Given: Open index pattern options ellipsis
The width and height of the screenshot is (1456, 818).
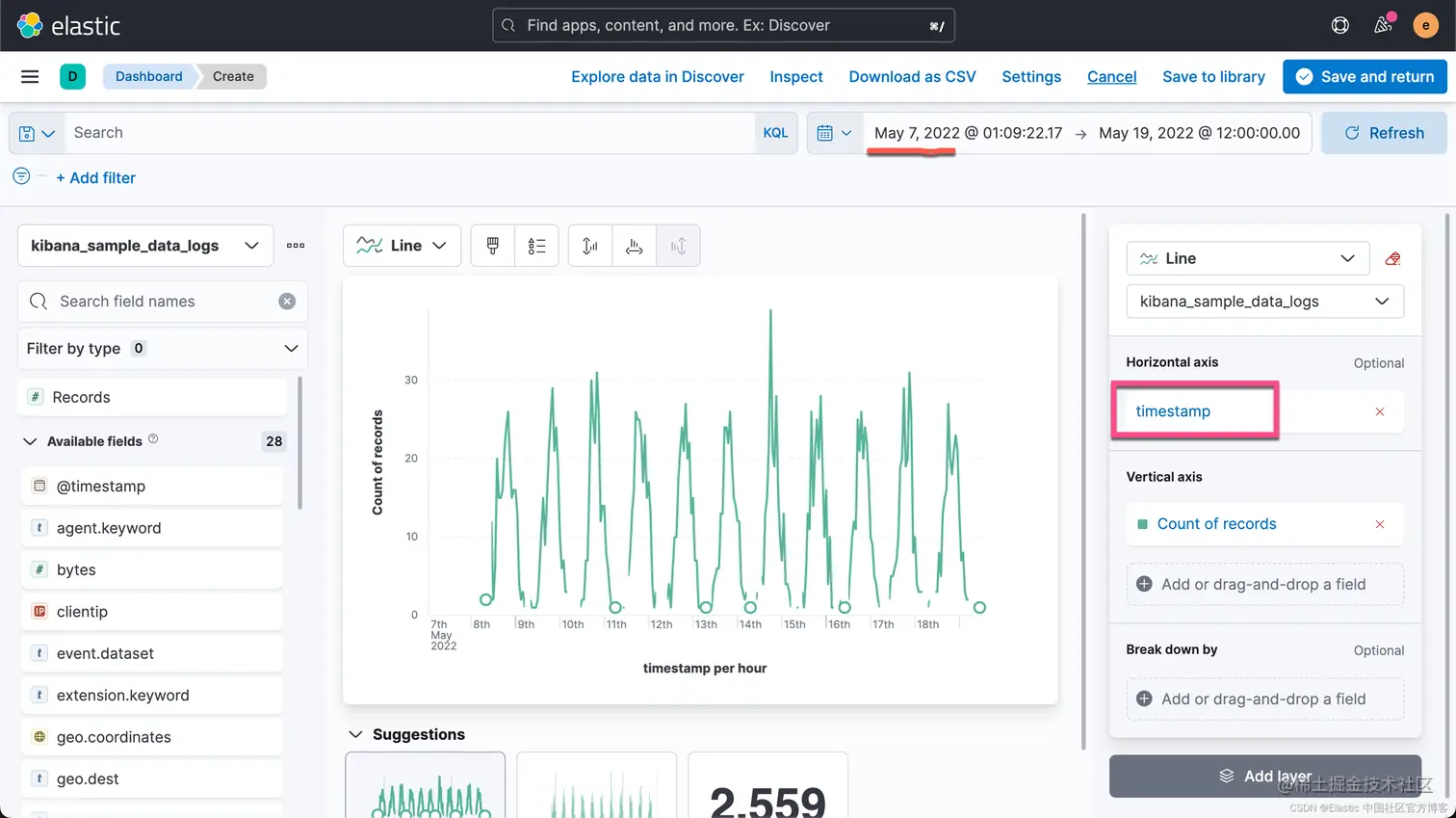Looking at the screenshot, I should pyautogui.click(x=296, y=246).
